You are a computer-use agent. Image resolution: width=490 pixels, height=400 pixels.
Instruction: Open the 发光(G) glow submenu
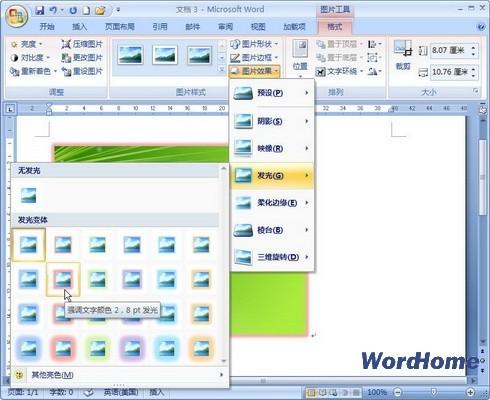coord(272,175)
